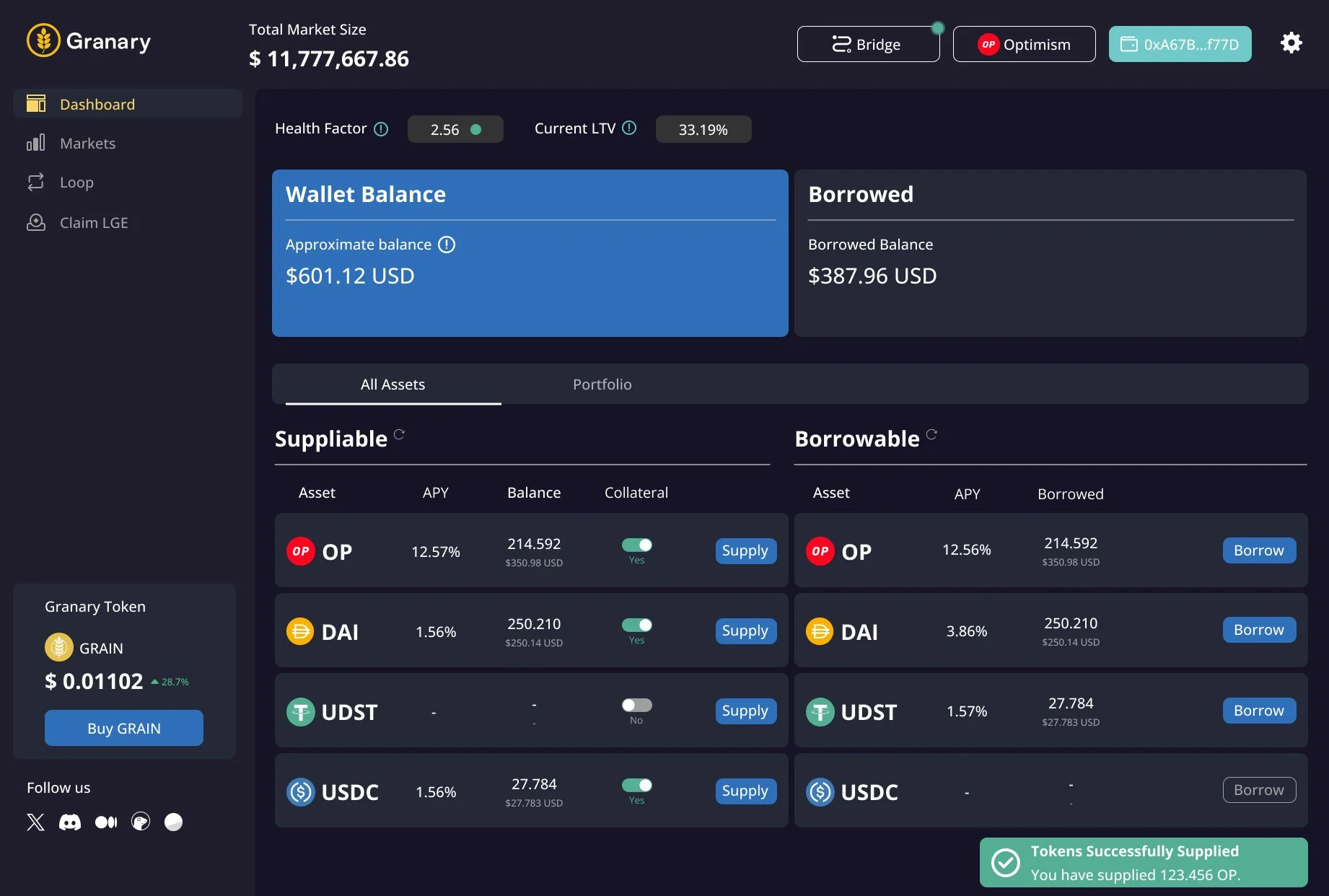The image size is (1329, 896).
Task: Click GRAIN price $ 0.01102
Action: click(94, 681)
